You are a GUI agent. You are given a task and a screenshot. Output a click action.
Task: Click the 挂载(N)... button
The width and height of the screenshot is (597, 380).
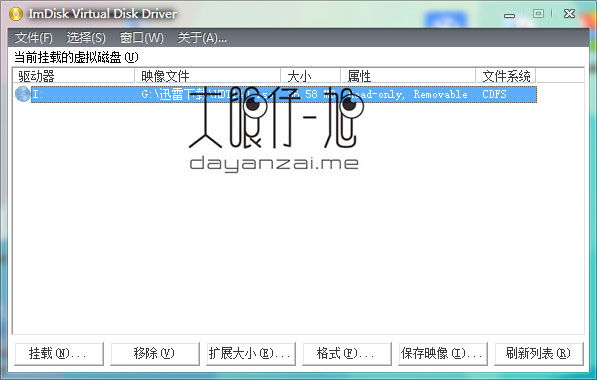[x=59, y=354]
